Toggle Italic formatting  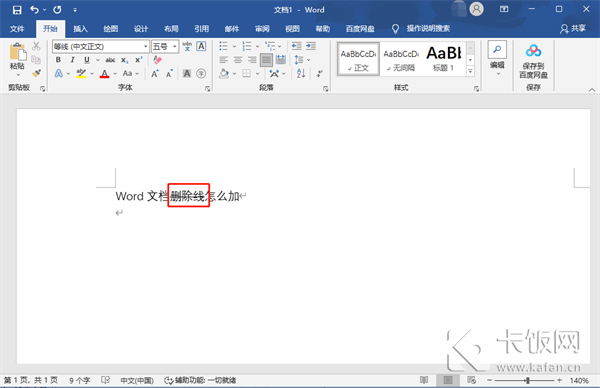pos(72,60)
